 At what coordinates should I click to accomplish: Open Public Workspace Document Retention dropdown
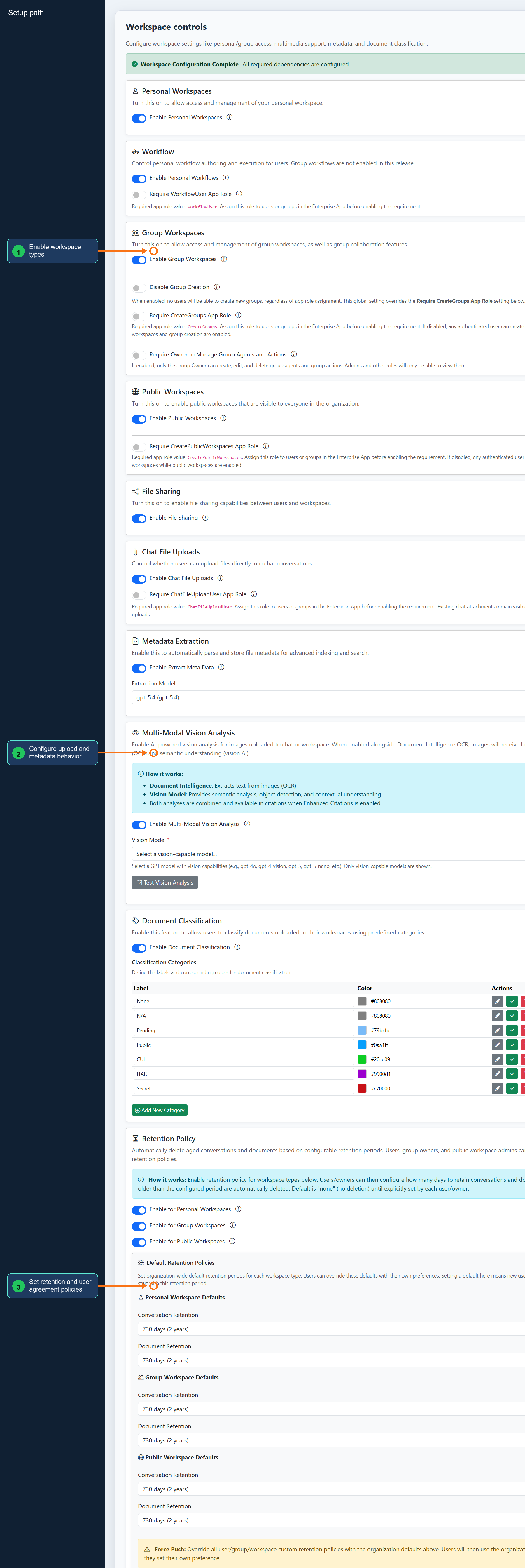(332, 1520)
